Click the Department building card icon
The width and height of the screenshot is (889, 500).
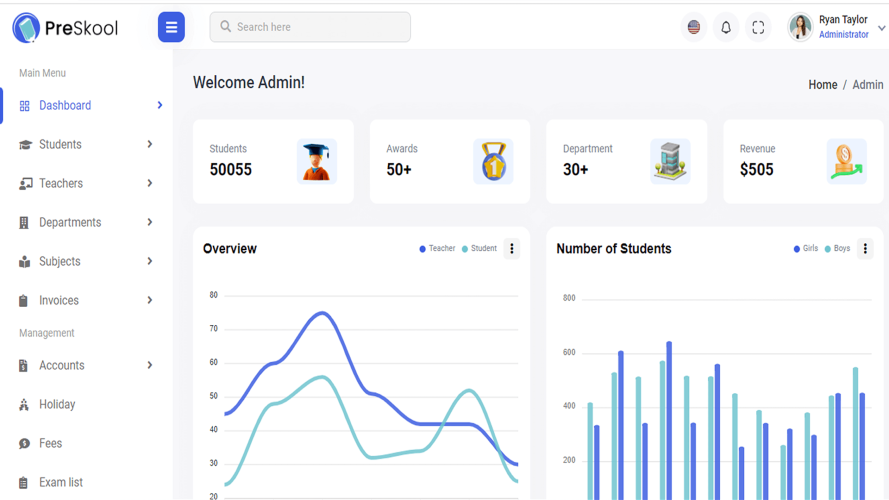click(x=670, y=162)
